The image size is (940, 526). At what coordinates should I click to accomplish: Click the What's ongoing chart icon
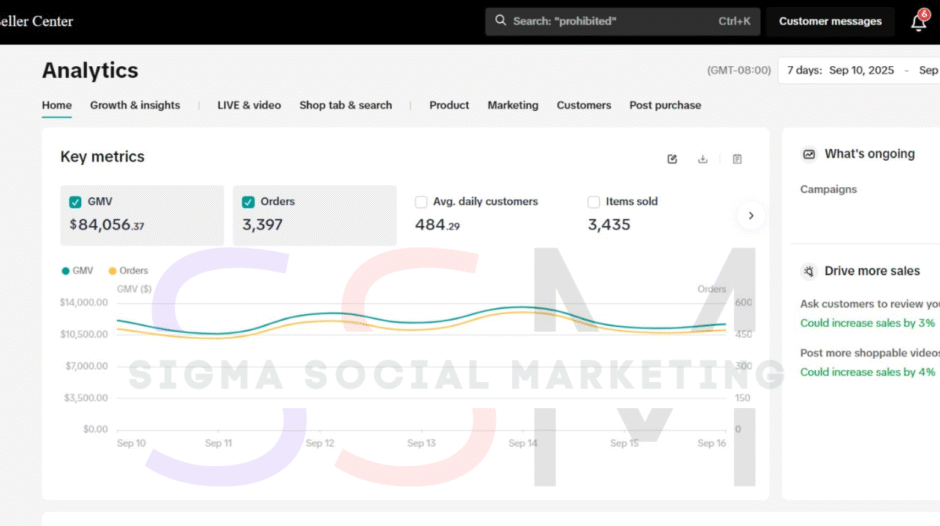coord(809,154)
